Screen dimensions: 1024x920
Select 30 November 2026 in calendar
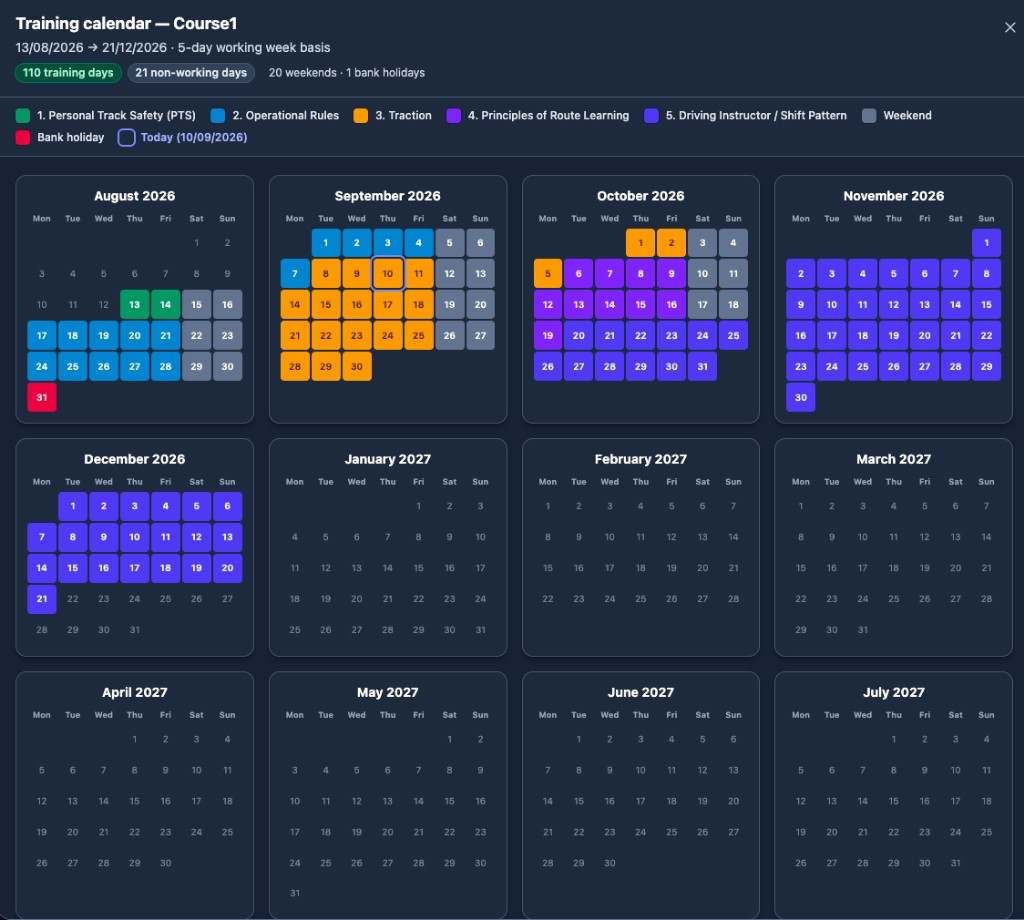tap(801, 397)
